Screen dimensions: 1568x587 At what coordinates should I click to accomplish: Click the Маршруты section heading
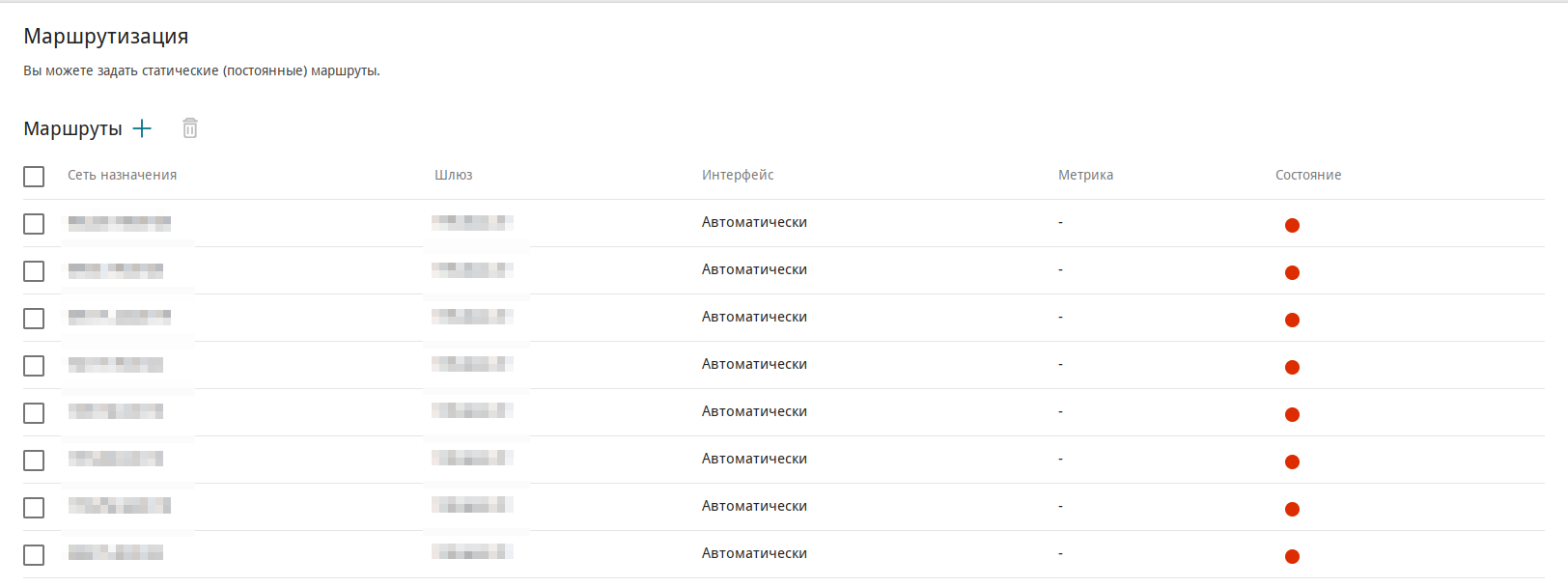[72, 128]
